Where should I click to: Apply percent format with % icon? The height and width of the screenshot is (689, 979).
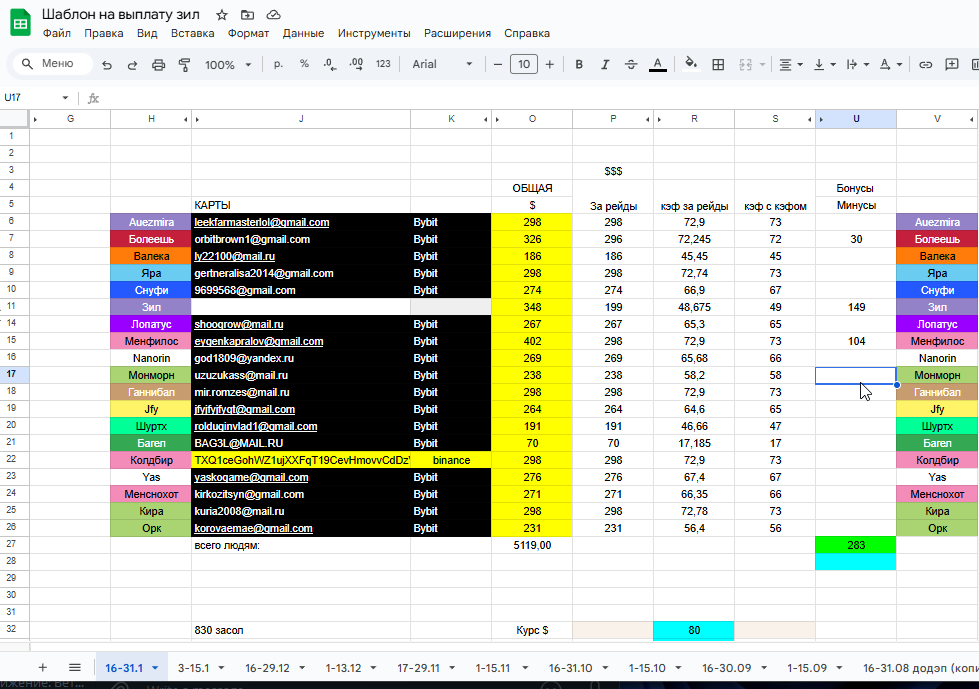(304, 64)
